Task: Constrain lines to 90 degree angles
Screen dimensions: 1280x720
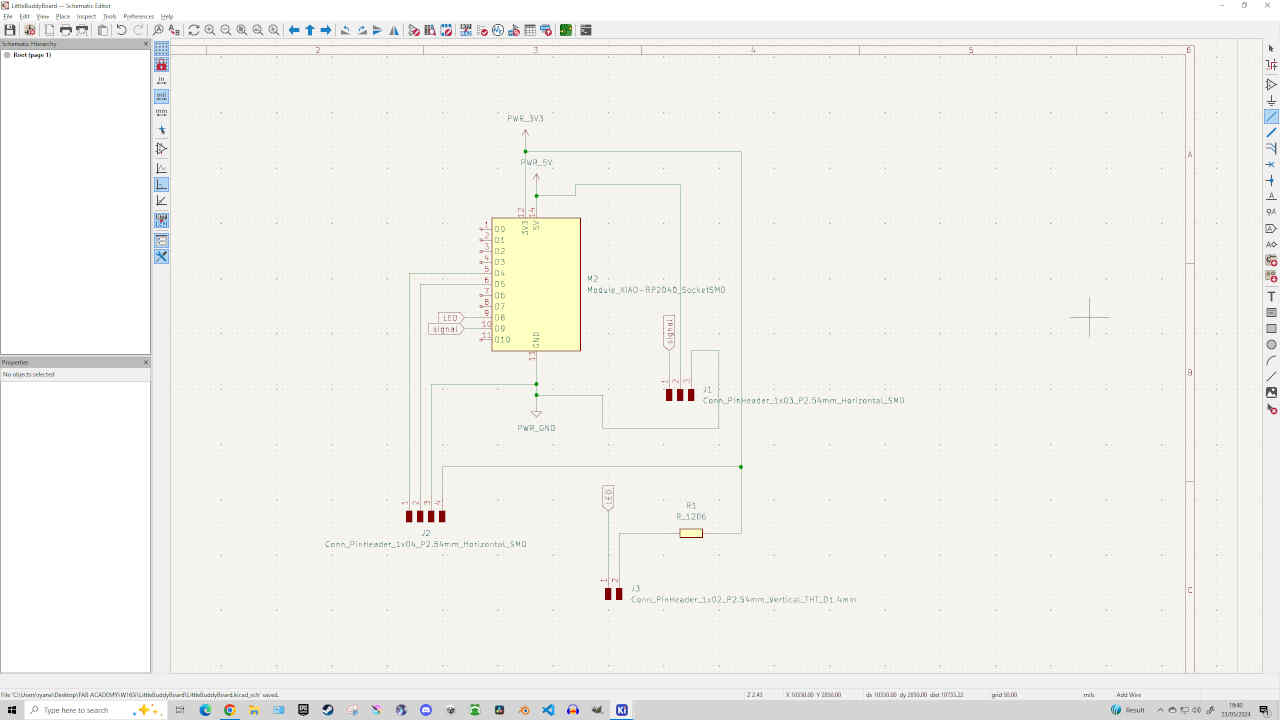Action: (161, 184)
